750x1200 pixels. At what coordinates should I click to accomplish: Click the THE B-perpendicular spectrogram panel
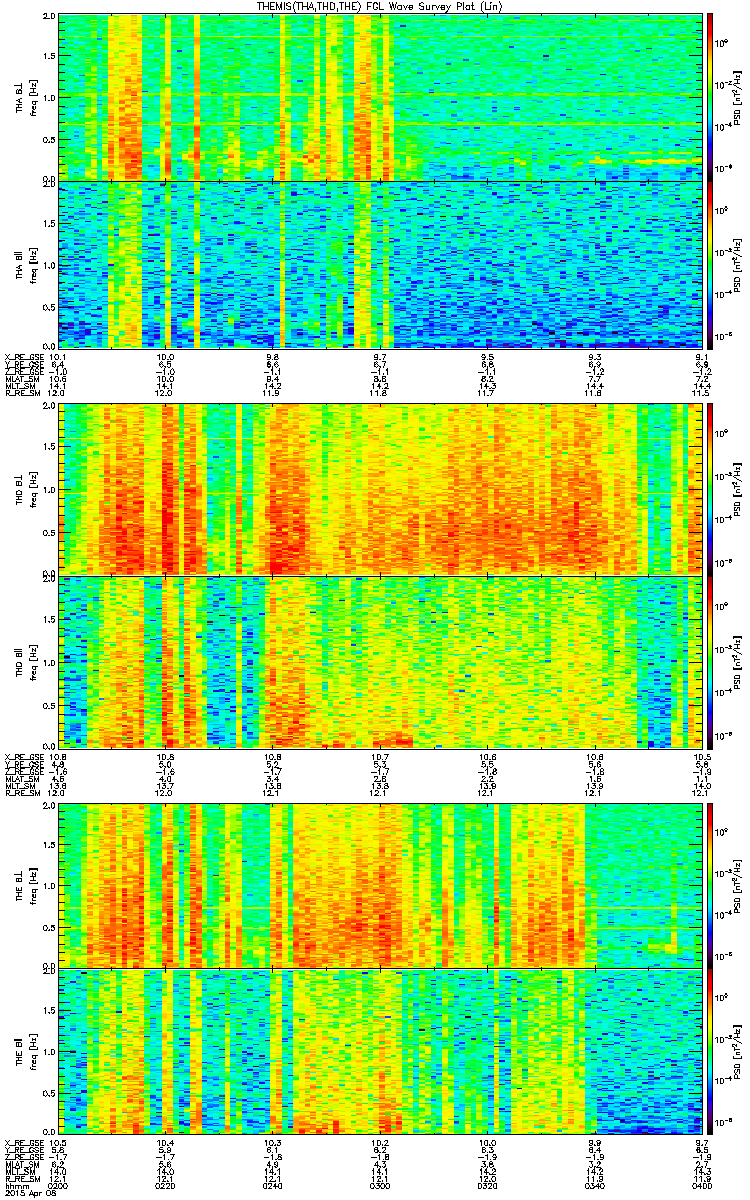pos(380,884)
